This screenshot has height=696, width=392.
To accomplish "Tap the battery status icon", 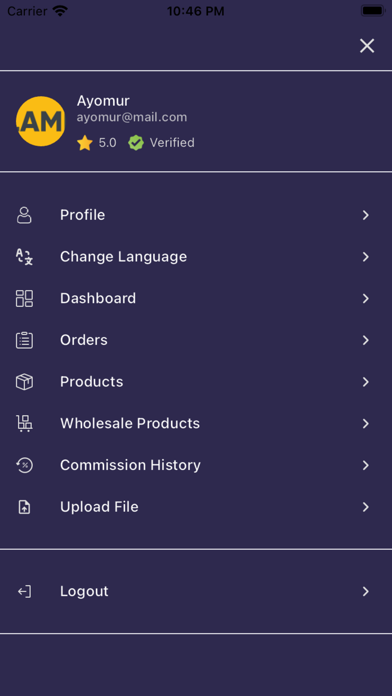I will (x=373, y=11).
